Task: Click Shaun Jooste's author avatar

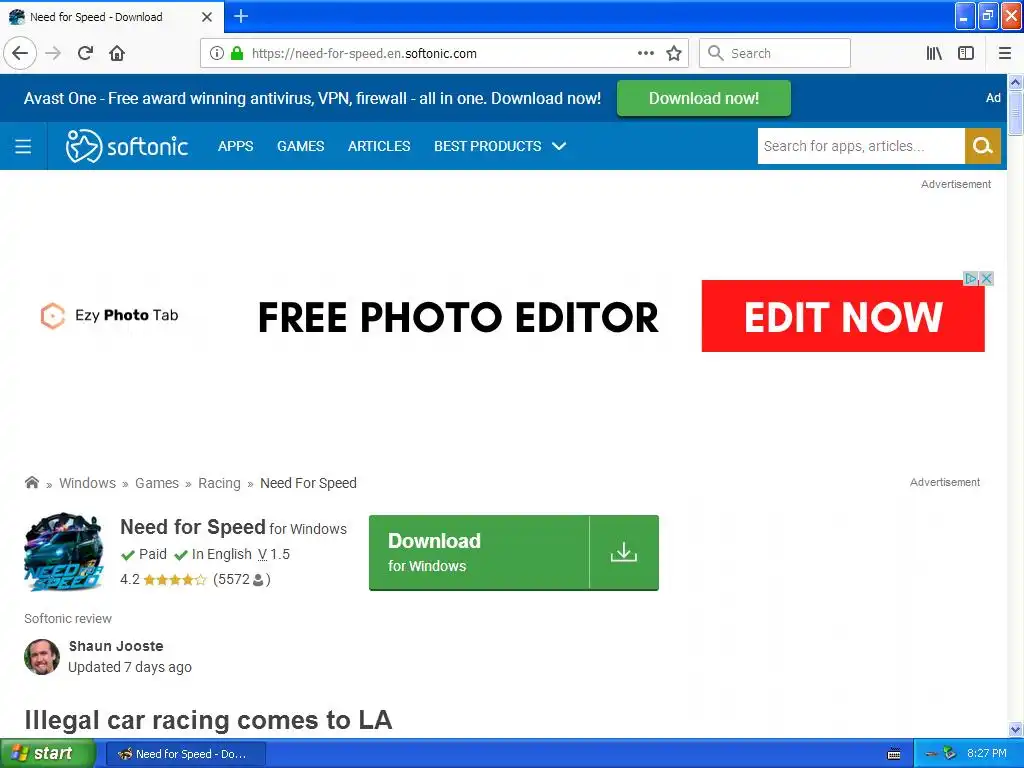Action: (x=42, y=656)
